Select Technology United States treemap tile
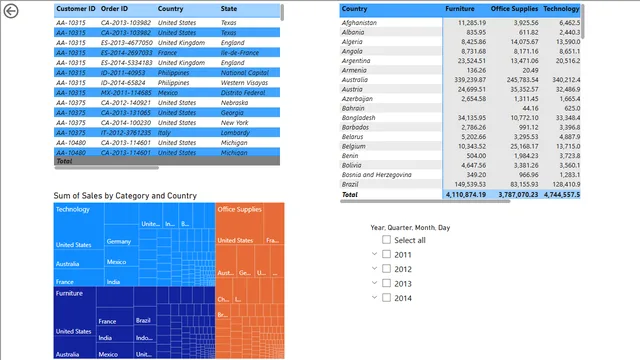640x360 pixels. tap(79, 227)
